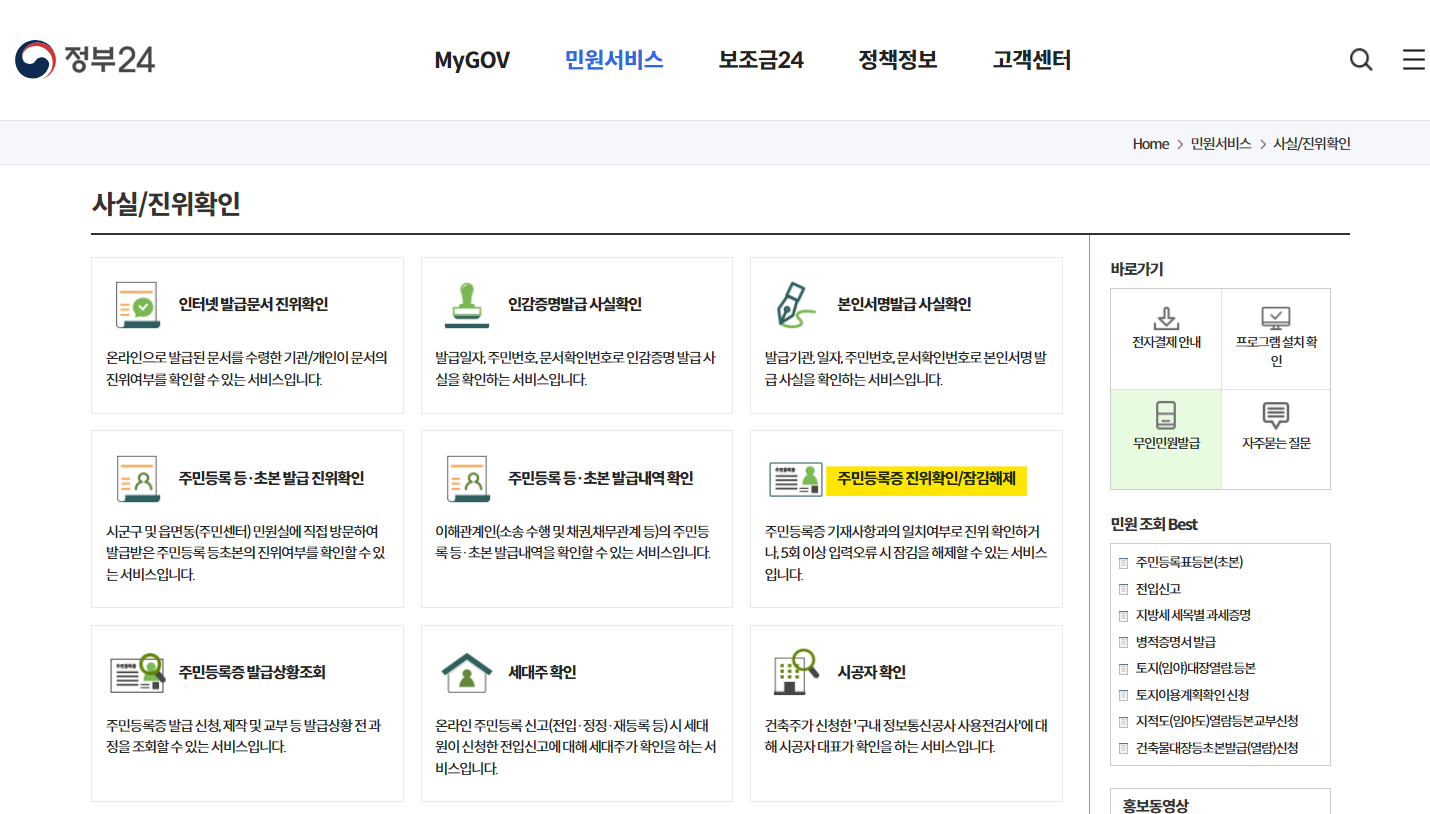
Task: Open the search magnifier icon
Action: (x=1361, y=60)
